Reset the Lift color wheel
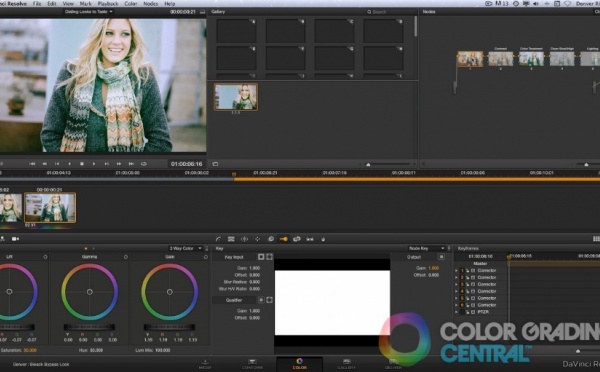The width and height of the screenshot is (600, 372). point(45,257)
